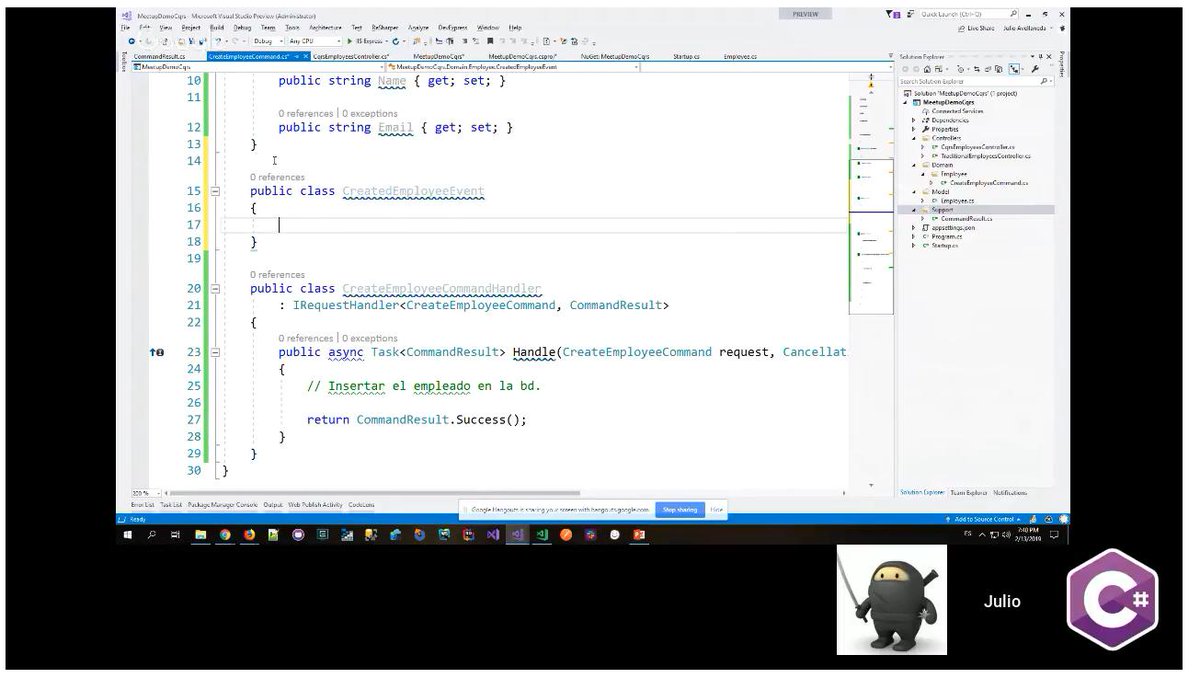Click the browser refresh icon beside IIS Express

pyautogui.click(x=397, y=41)
